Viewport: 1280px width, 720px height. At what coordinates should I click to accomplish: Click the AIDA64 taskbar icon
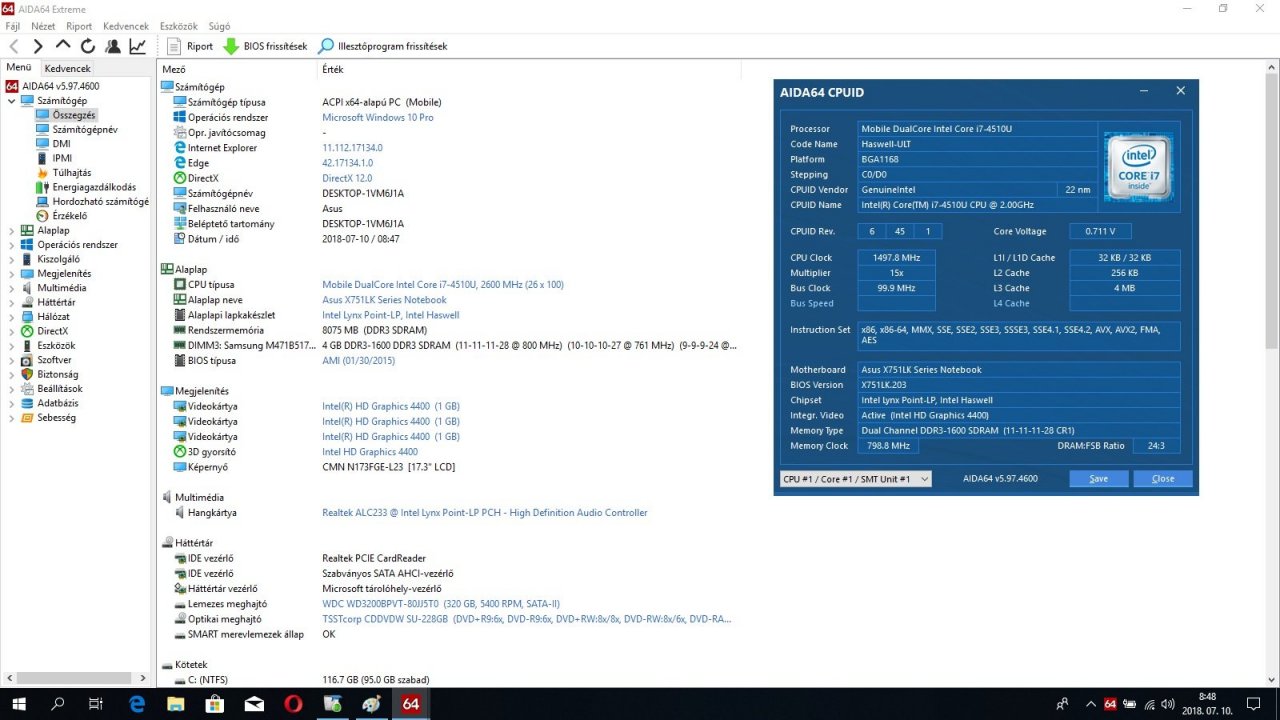coord(410,704)
